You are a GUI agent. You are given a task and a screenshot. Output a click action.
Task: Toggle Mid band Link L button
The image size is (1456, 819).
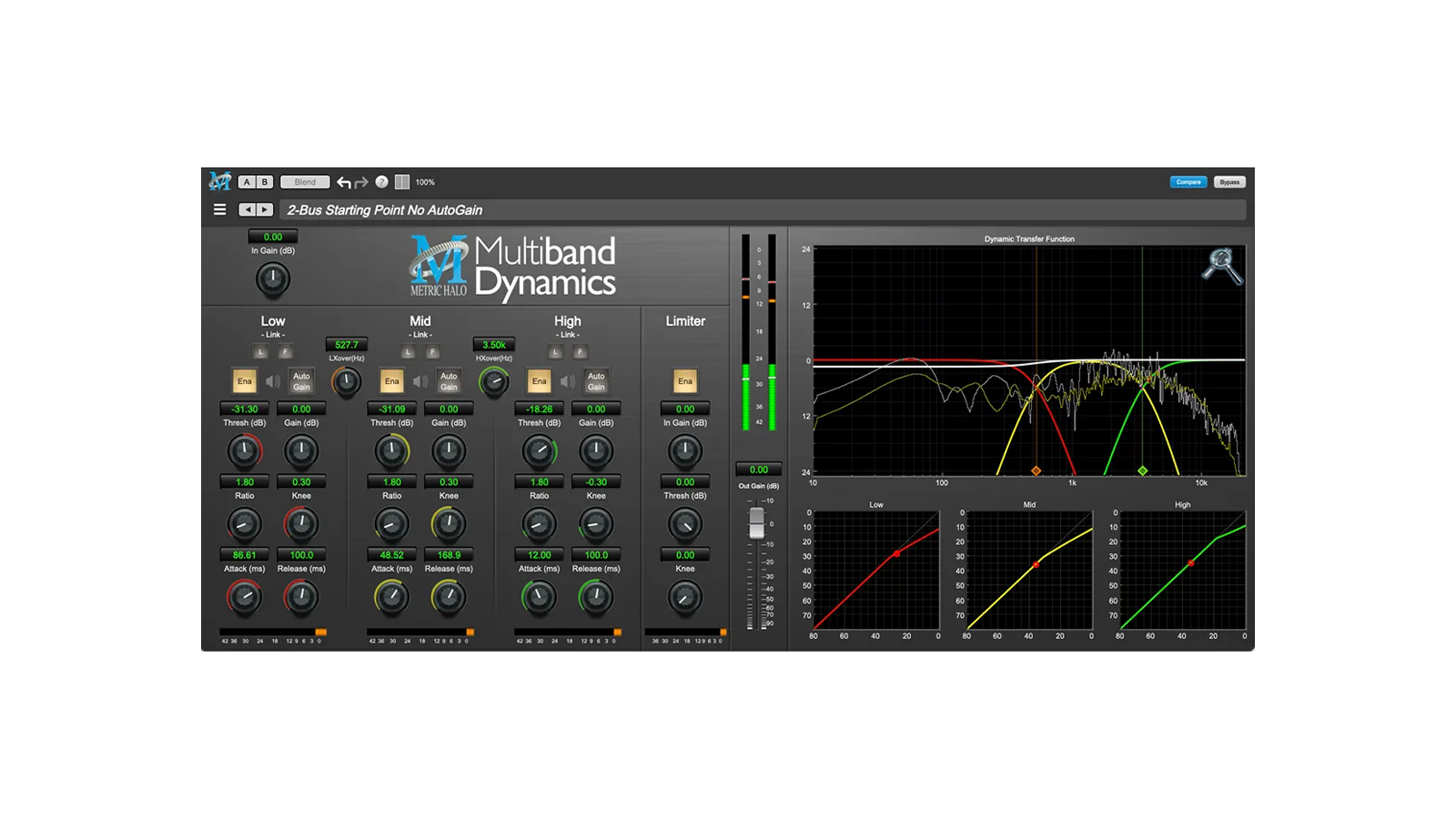click(409, 351)
